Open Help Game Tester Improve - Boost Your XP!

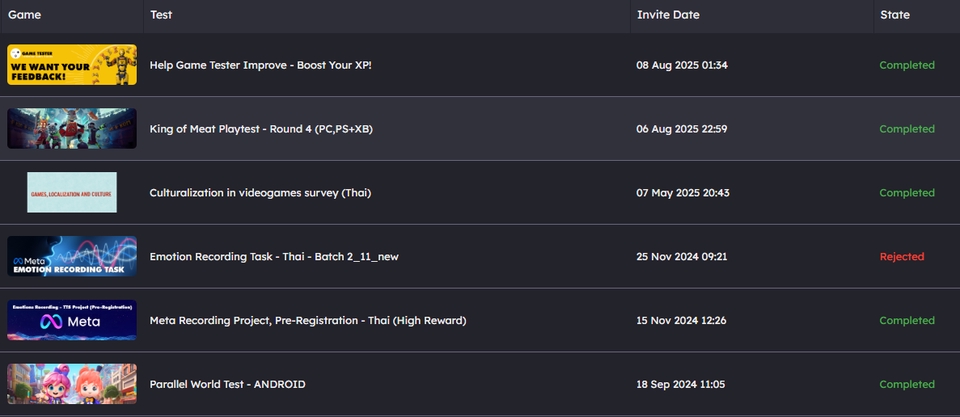pyautogui.click(x=261, y=65)
